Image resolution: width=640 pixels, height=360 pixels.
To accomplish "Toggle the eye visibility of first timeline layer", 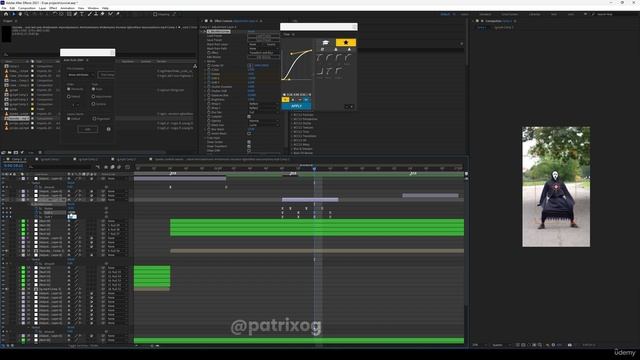I will tap(3, 179).
